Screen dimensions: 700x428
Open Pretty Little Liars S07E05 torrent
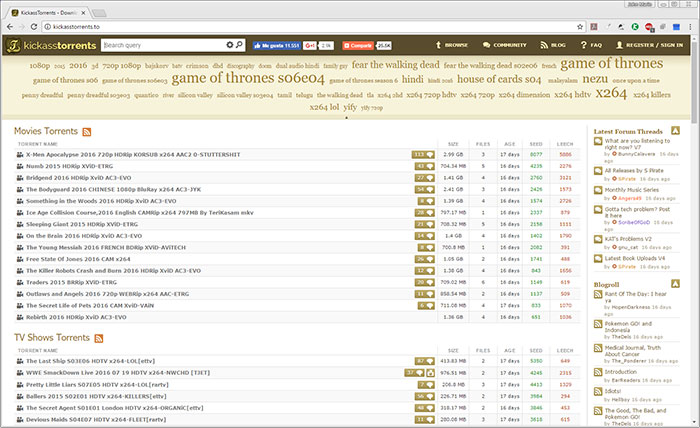click(x=97, y=384)
